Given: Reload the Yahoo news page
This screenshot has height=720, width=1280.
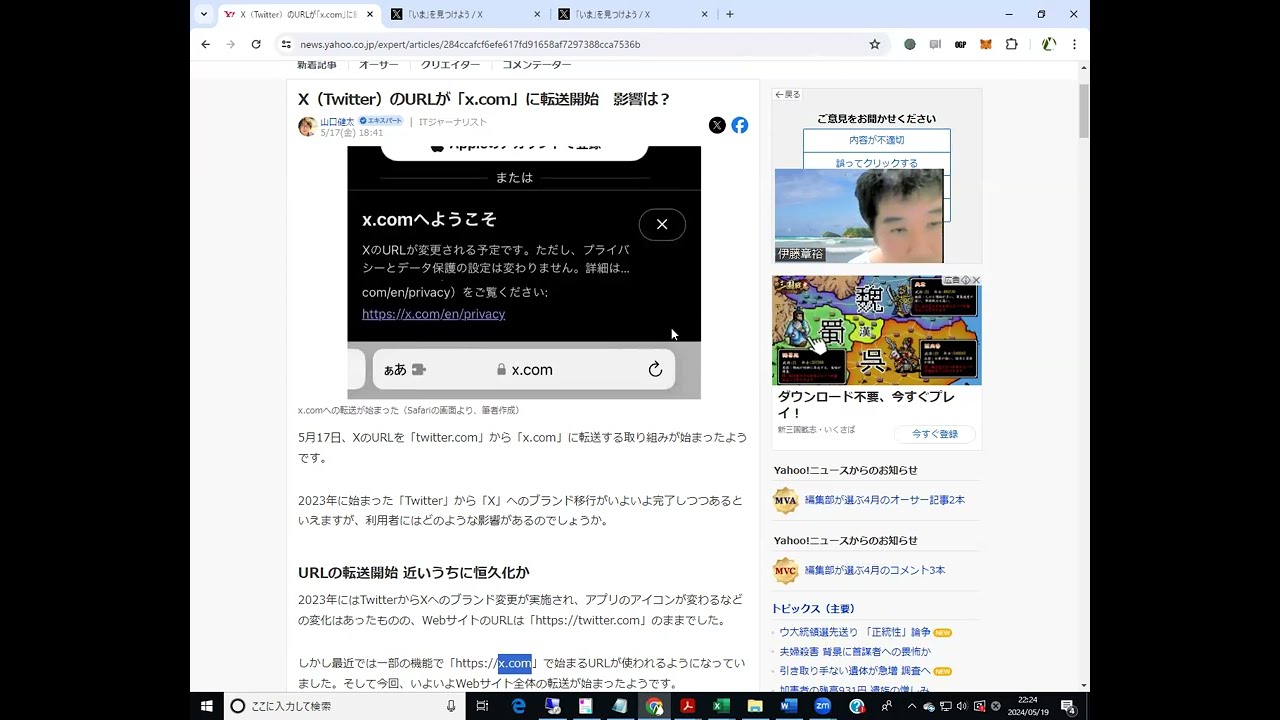Looking at the screenshot, I should [256, 44].
